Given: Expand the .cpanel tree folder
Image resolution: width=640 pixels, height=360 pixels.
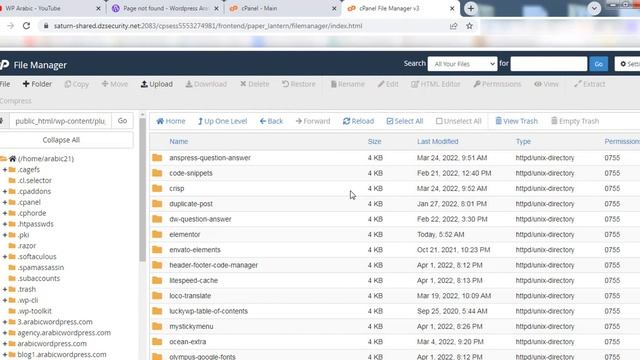Looking at the screenshot, I should (5, 202).
